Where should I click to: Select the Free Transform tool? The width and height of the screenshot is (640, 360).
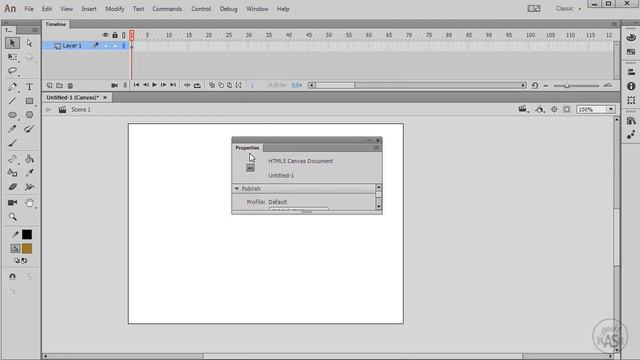click(12, 57)
